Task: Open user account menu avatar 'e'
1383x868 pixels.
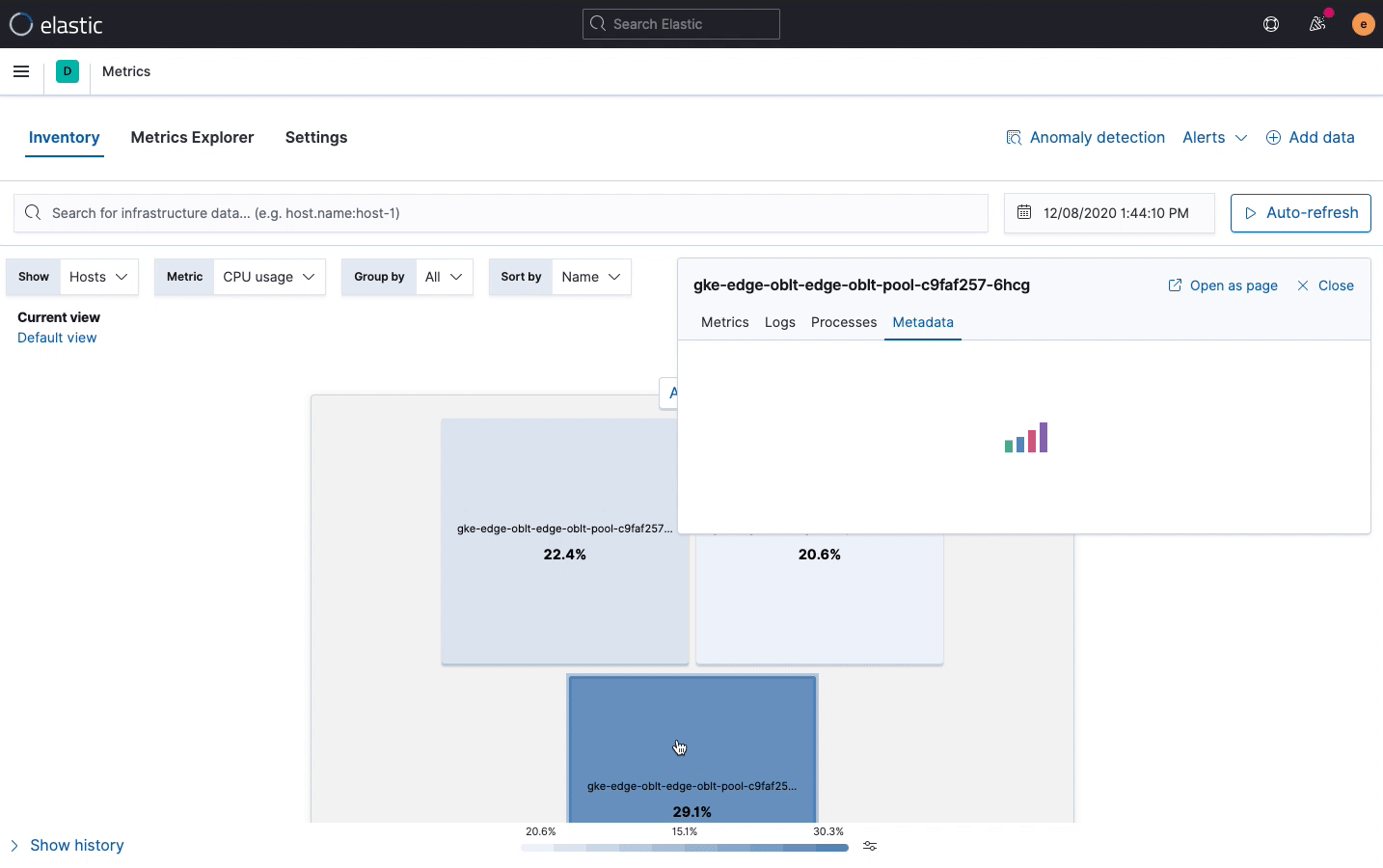Action: click(x=1363, y=23)
